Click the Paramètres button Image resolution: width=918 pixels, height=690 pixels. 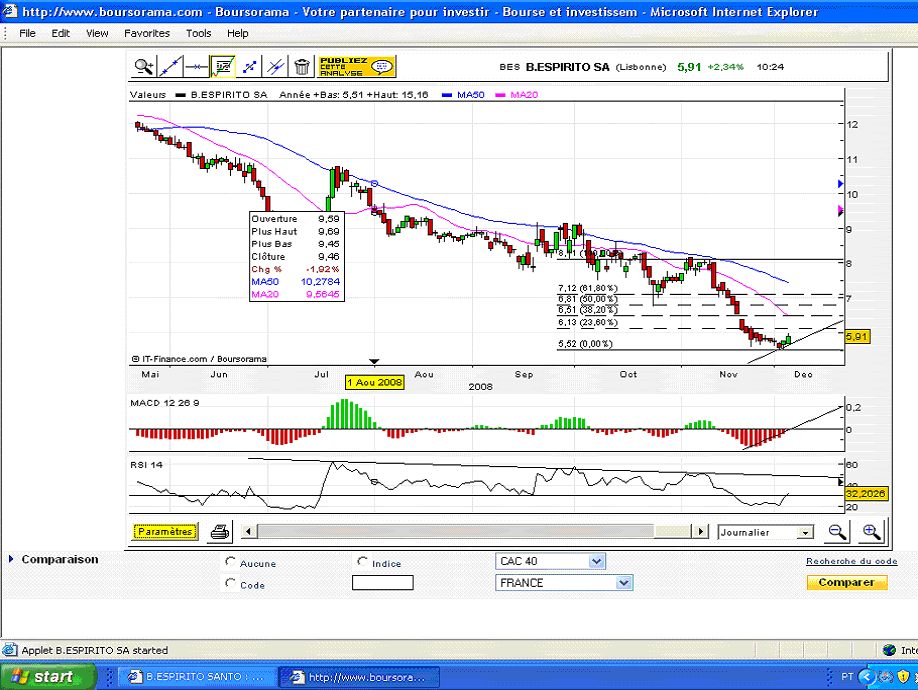(165, 531)
